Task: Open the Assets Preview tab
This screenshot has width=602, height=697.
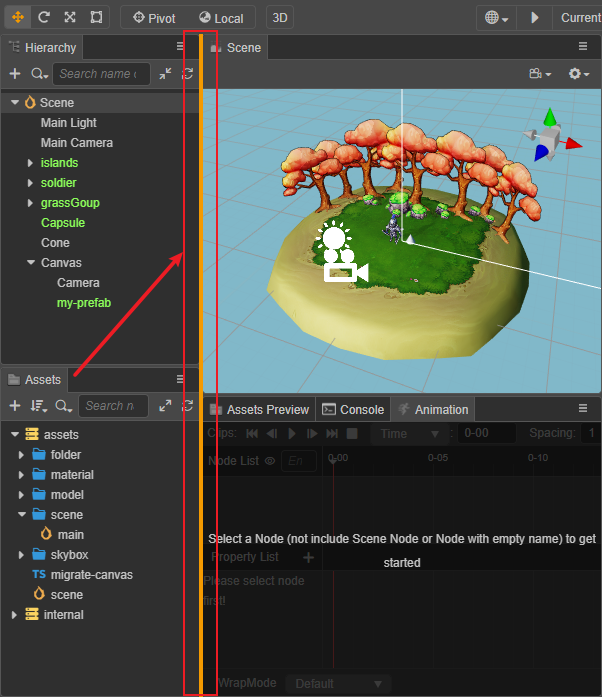Action: [x=260, y=409]
